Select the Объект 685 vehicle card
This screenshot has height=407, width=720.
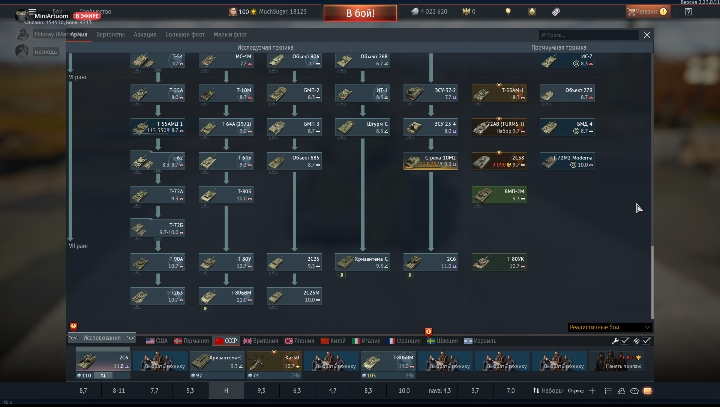[x=294, y=161]
